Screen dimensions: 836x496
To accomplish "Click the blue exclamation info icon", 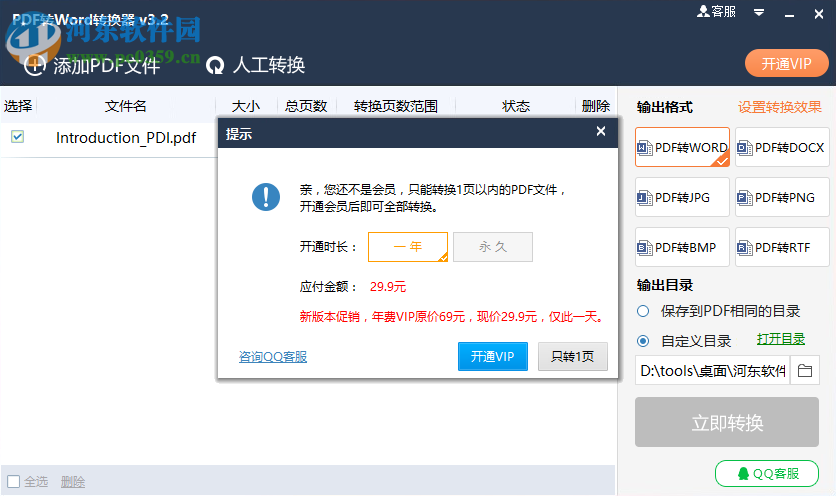I will point(266,197).
